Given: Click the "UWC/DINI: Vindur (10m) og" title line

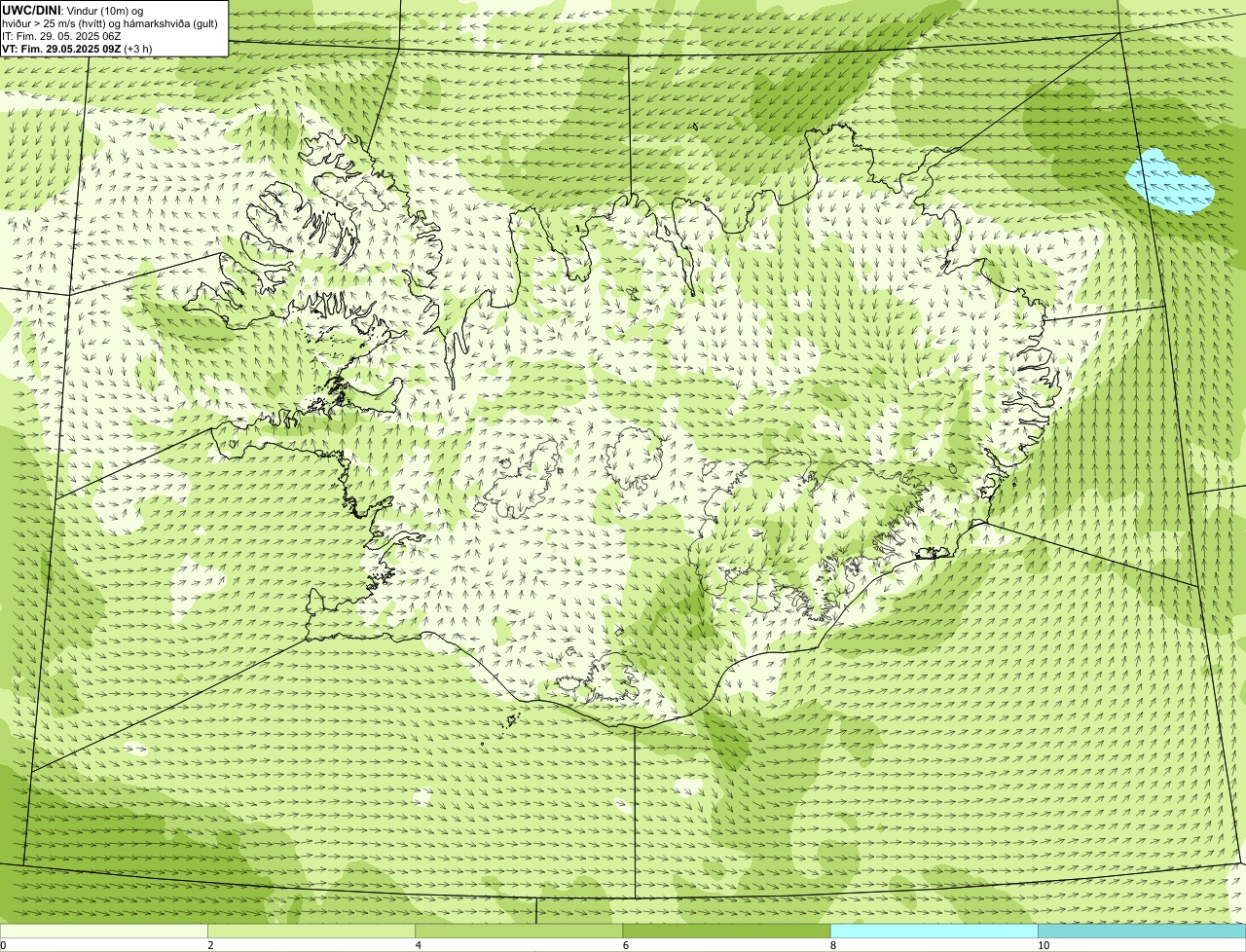Looking at the screenshot, I should 74,10.
